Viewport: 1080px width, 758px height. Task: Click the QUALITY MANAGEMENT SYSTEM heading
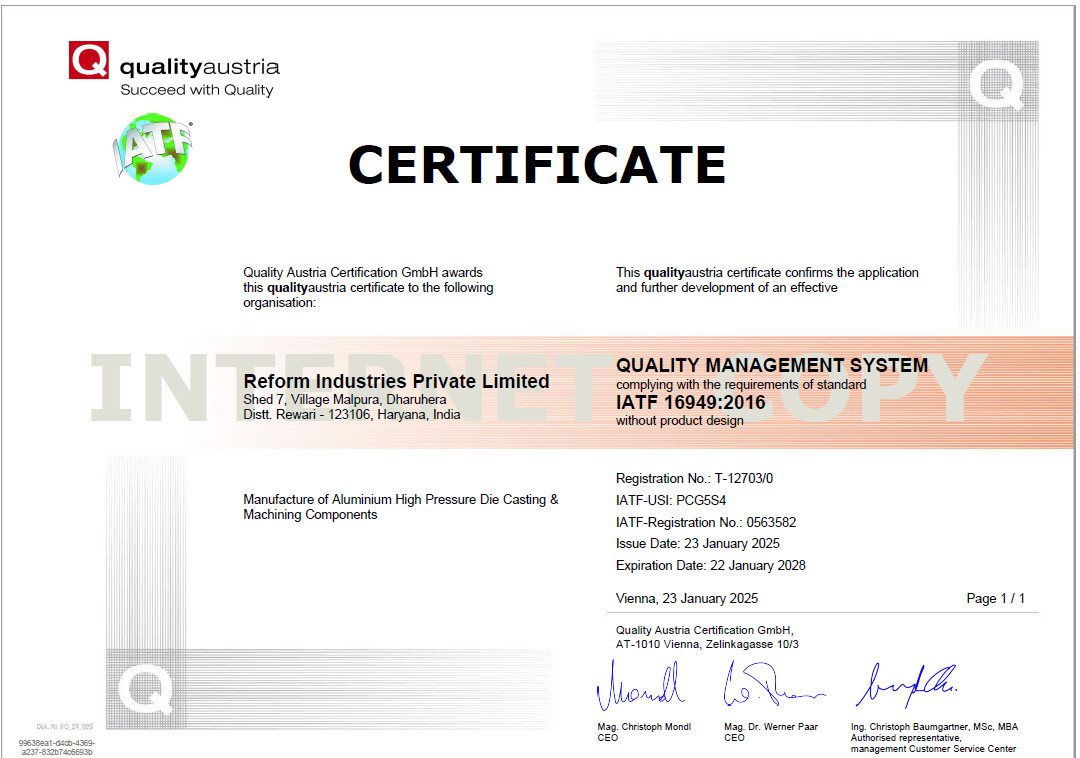pyautogui.click(x=772, y=365)
